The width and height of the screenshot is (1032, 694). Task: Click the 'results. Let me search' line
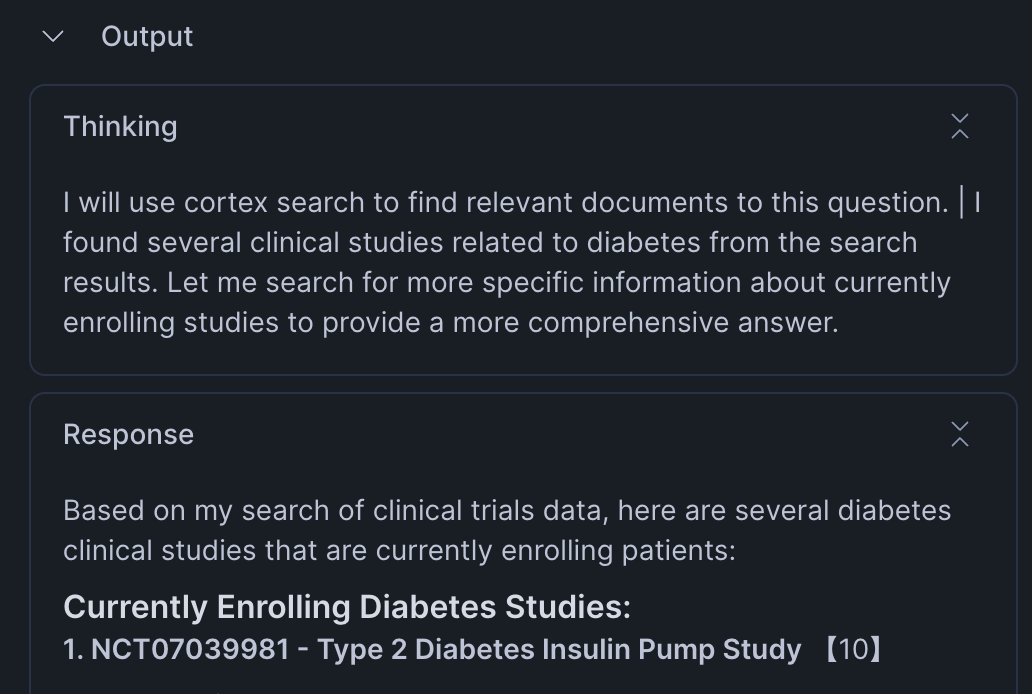[x=506, y=283]
